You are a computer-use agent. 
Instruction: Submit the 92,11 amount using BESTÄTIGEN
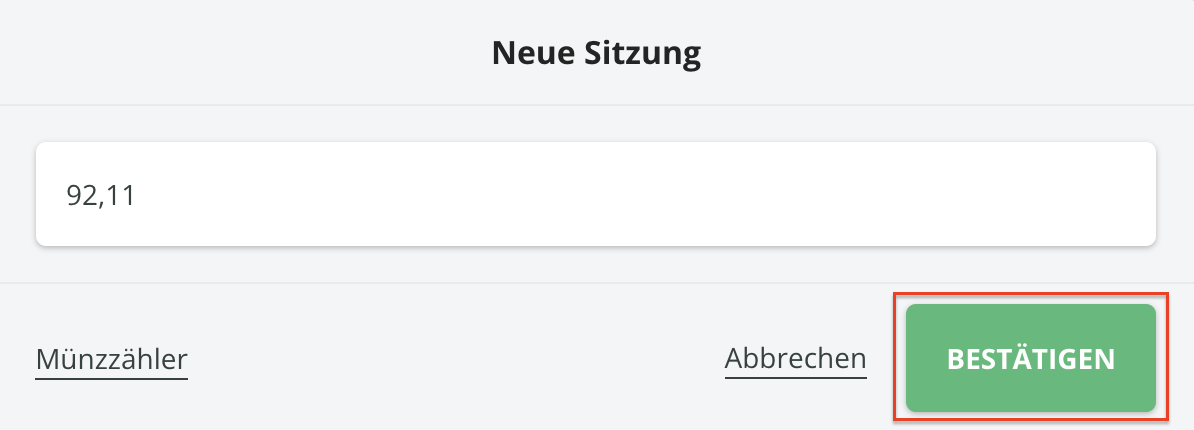click(x=1031, y=359)
